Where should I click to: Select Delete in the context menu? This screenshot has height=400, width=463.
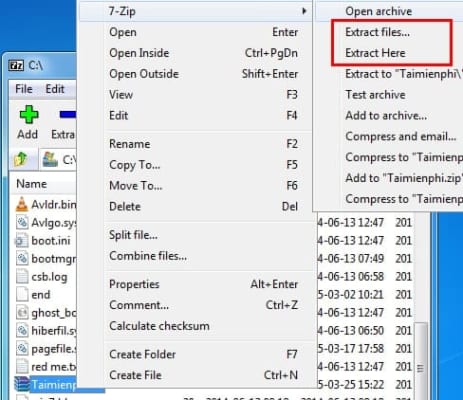pos(204,206)
